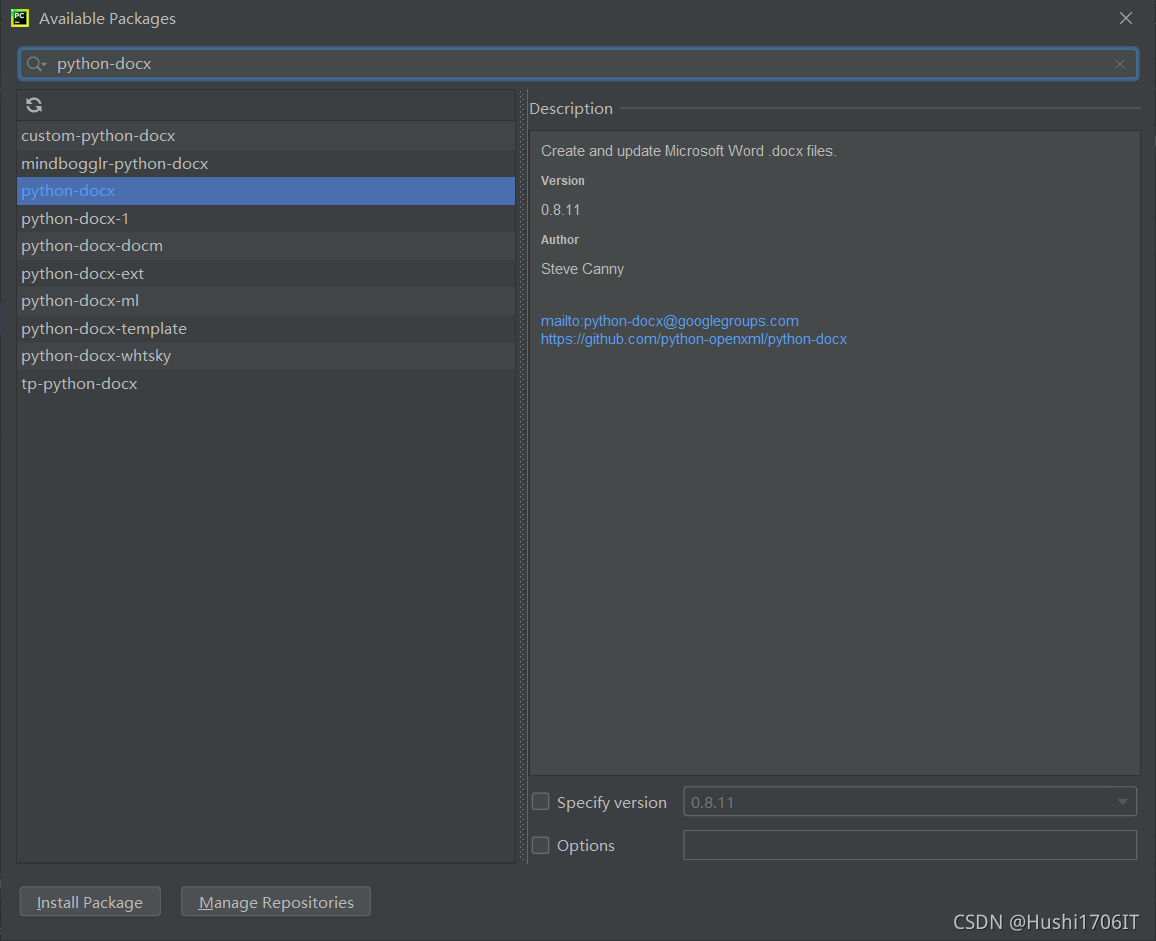This screenshot has width=1156, height=941.
Task: Click the Options text input field
Action: coord(910,845)
